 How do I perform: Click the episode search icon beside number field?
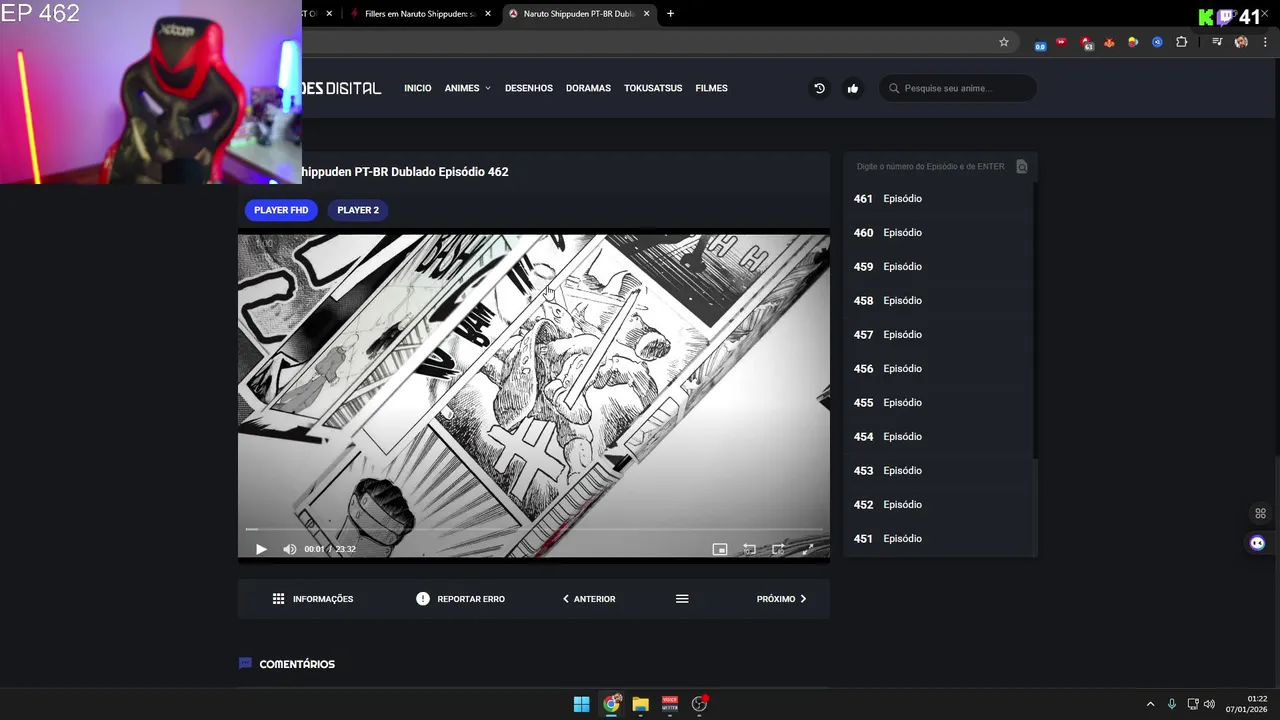coord(1022,167)
